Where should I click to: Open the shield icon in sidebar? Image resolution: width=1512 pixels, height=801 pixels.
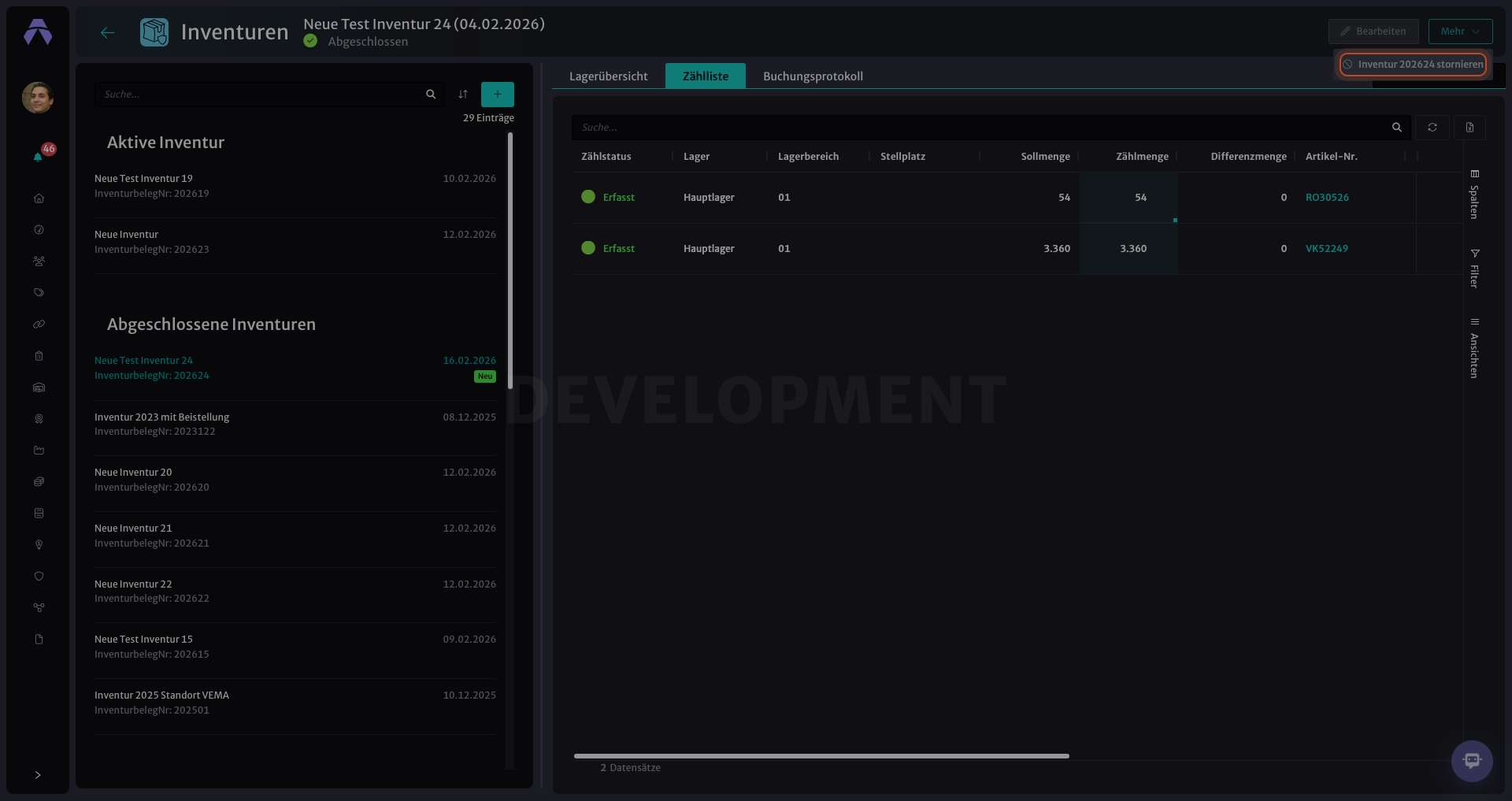[39, 577]
